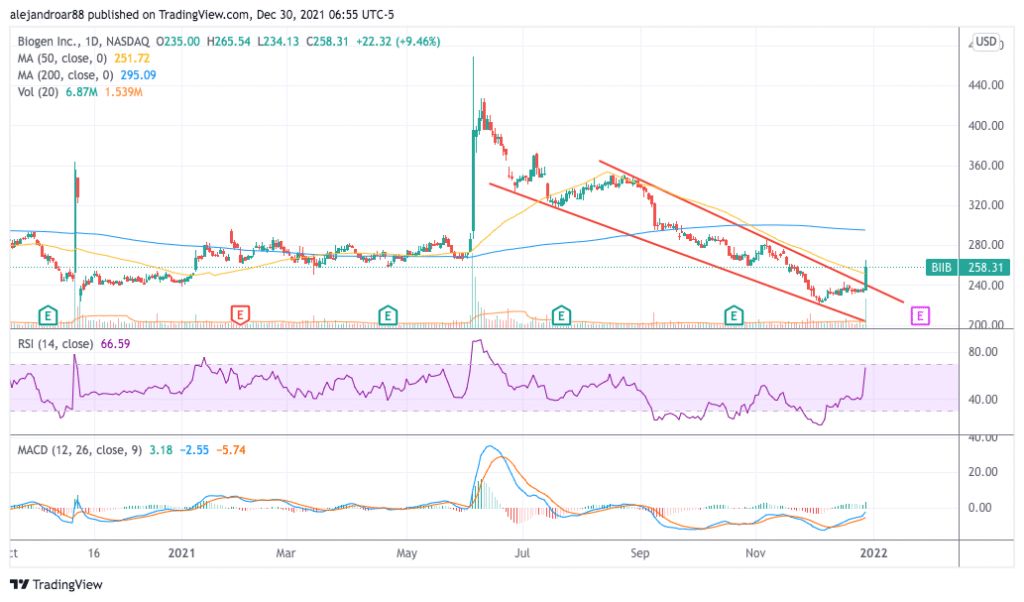Click the BIIB price label tag
The width and height of the screenshot is (1024, 602).
coord(942,268)
